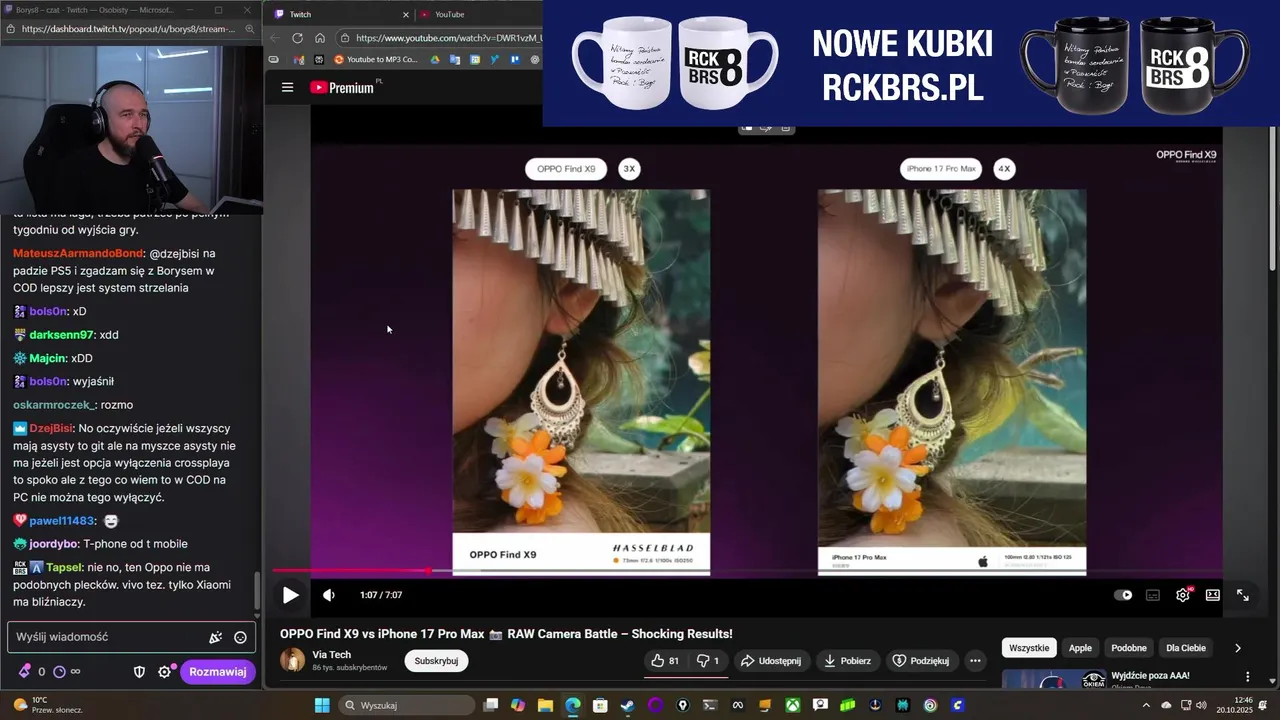Toggle subtitles in YouTube player
The height and width of the screenshot is (720, 1280).
click(x=1153, y=595)
